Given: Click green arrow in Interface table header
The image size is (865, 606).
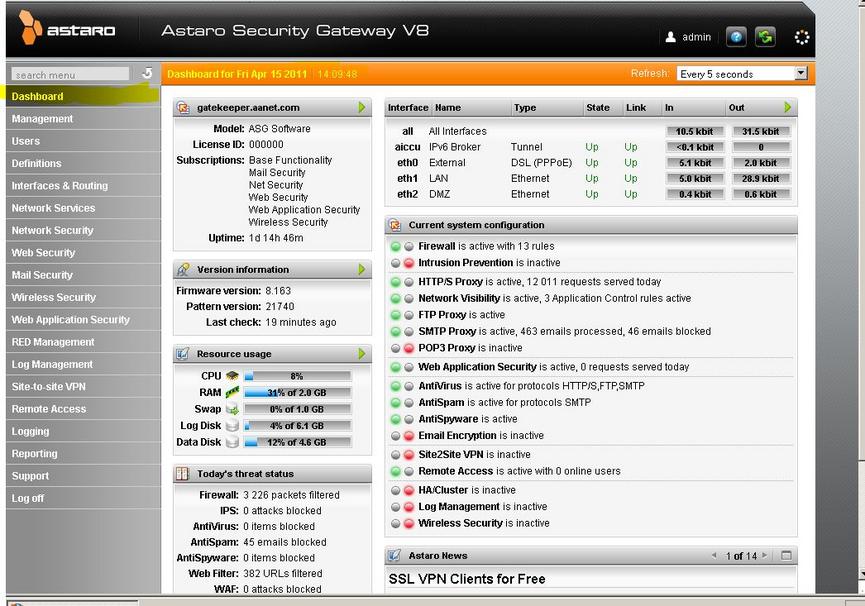Looking at the screenshot, I should tap(788, 107).
